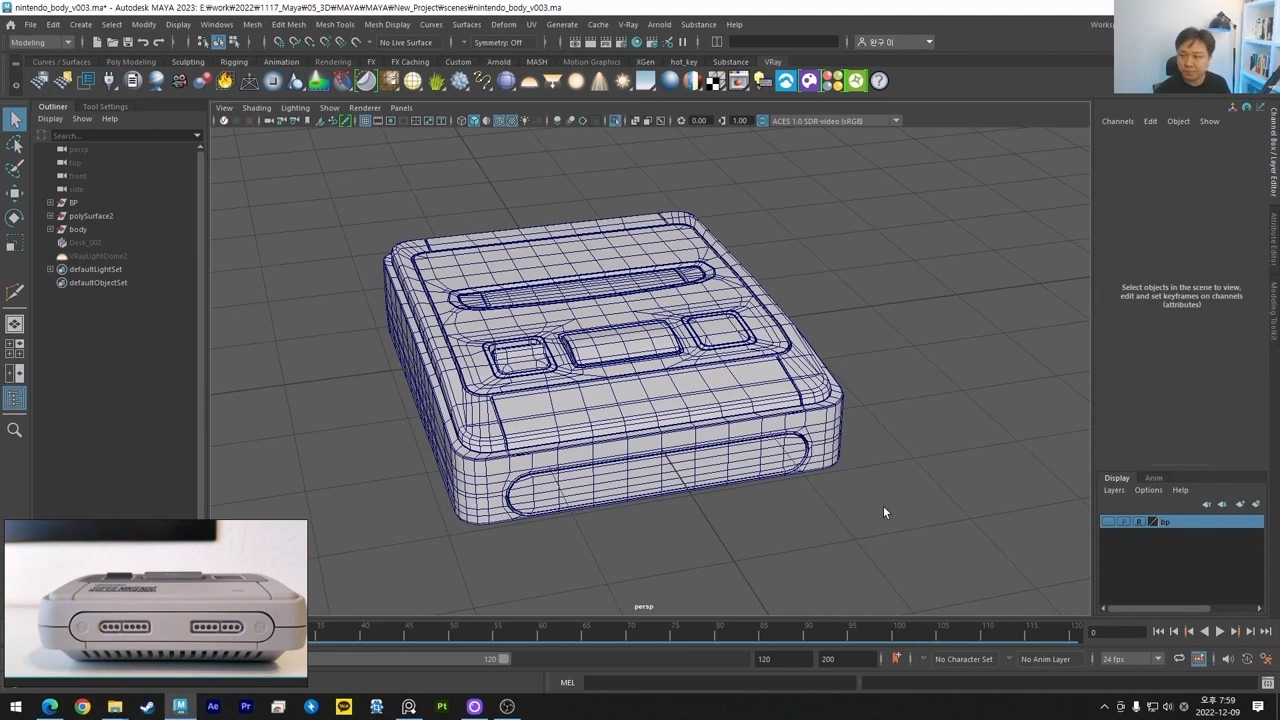The height and width of the screenshot is (720, 1280).
Task: Open Chrome from the Windows taskbar
Action: coord(82,707)
